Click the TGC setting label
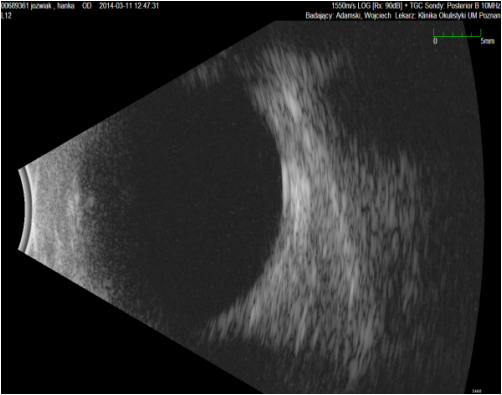The image size is (502, 395). (x=417, y=6)
